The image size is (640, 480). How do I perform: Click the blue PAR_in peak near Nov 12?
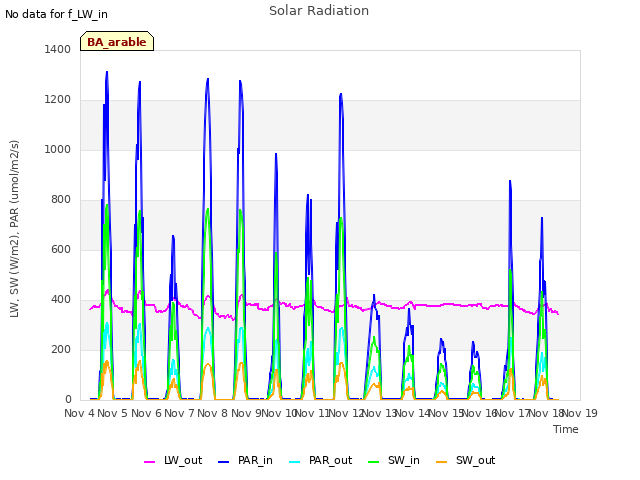click(x=341, y=94)
